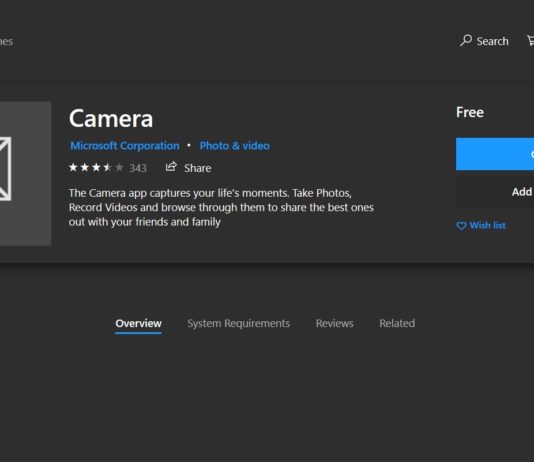The width and height of the screenshot is (534, 462).
Task: Open the Photo & video category link
Action: click(235, 146)
